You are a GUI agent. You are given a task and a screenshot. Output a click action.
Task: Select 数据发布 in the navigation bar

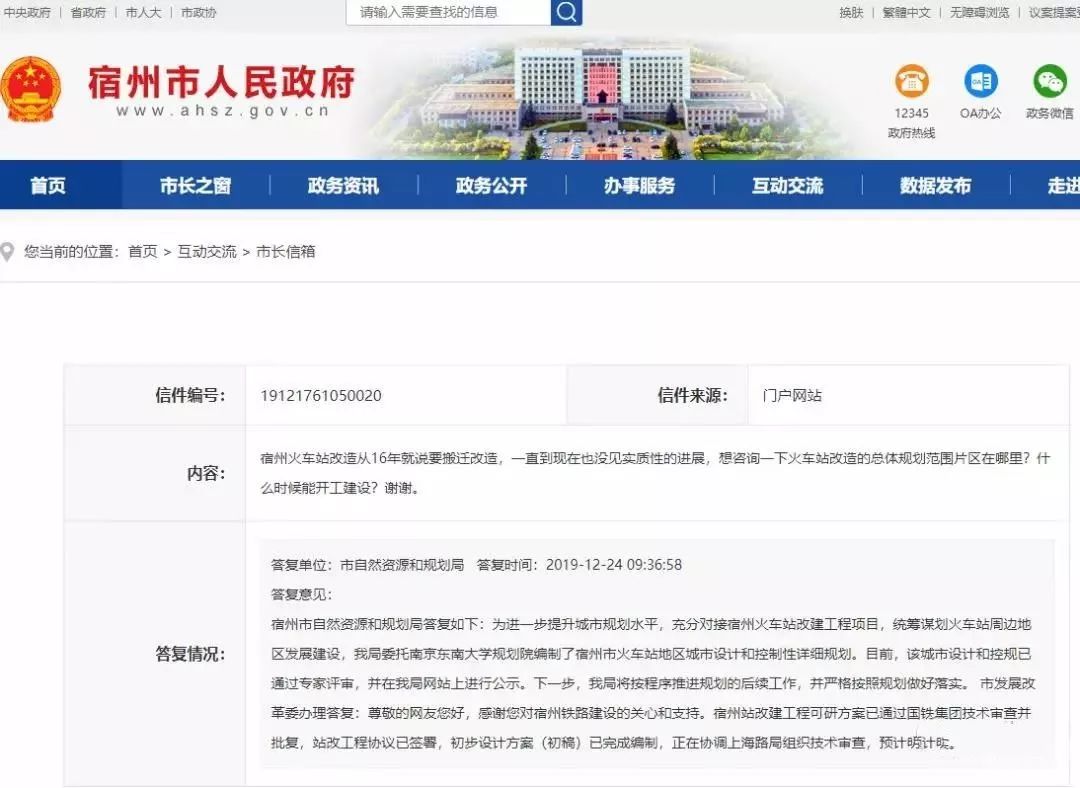[935, 186]
